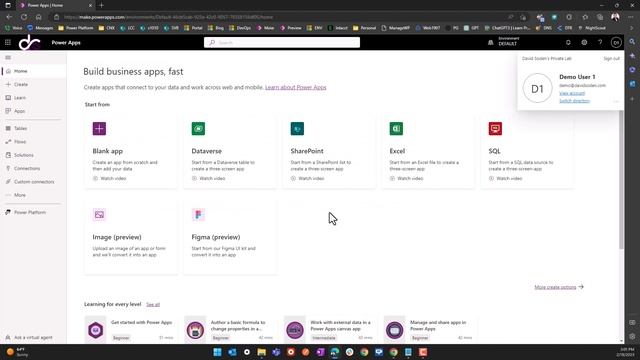Image resolution: width=640 pixels, height=360 pixels.
Task: Watch video for SQL
Action: coord(505,178)
